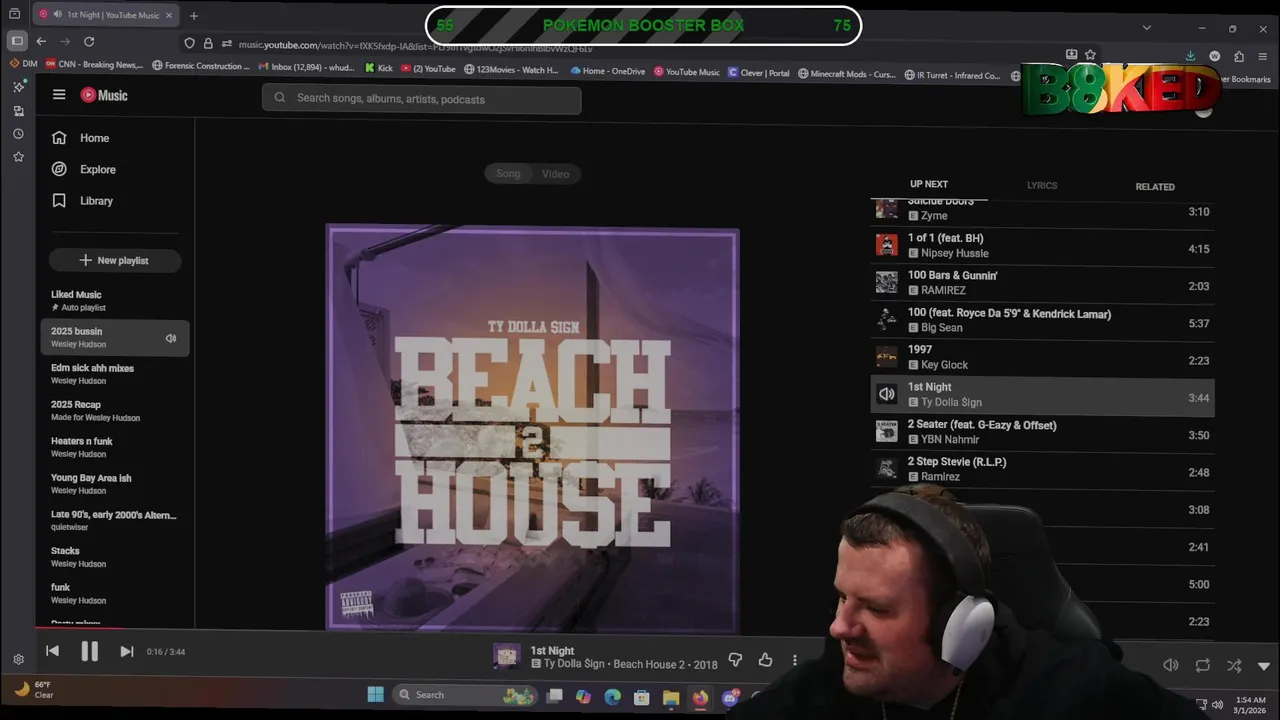The image size is (1280, 720).
Task: Dislike 1st Night with thumbs down
Action: point(735,660)
